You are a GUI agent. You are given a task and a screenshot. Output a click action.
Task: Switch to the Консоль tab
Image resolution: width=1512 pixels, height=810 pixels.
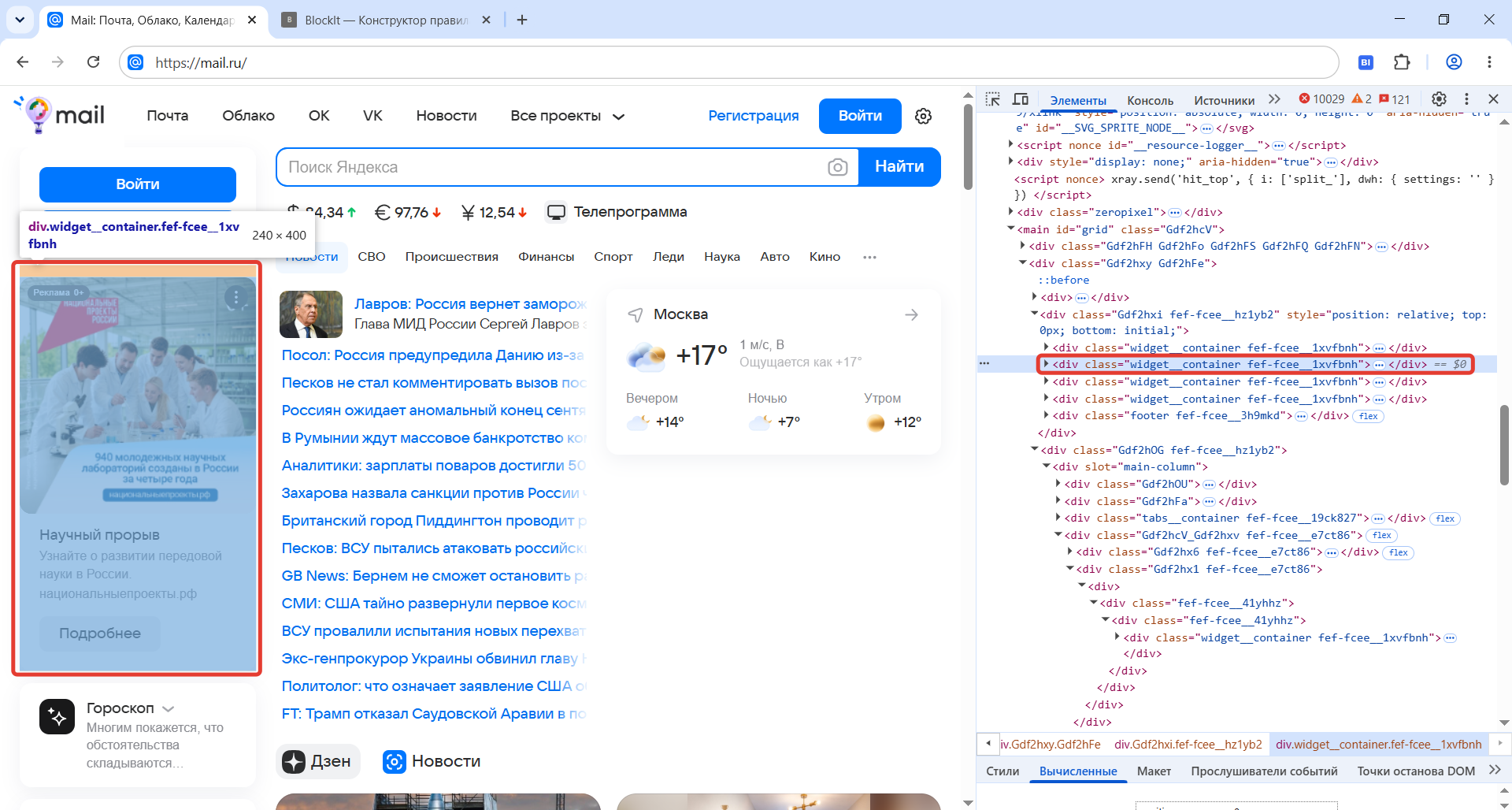[1150, 100]
